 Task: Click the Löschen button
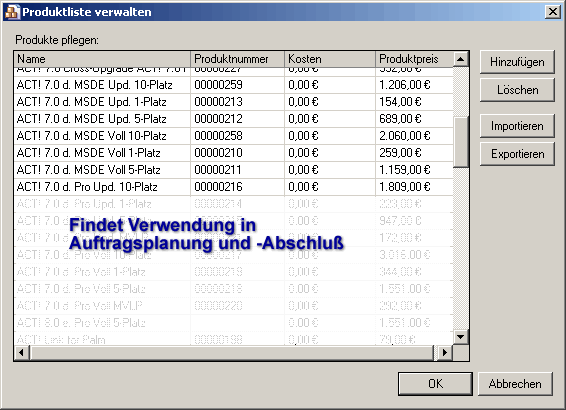pos(517,90)
